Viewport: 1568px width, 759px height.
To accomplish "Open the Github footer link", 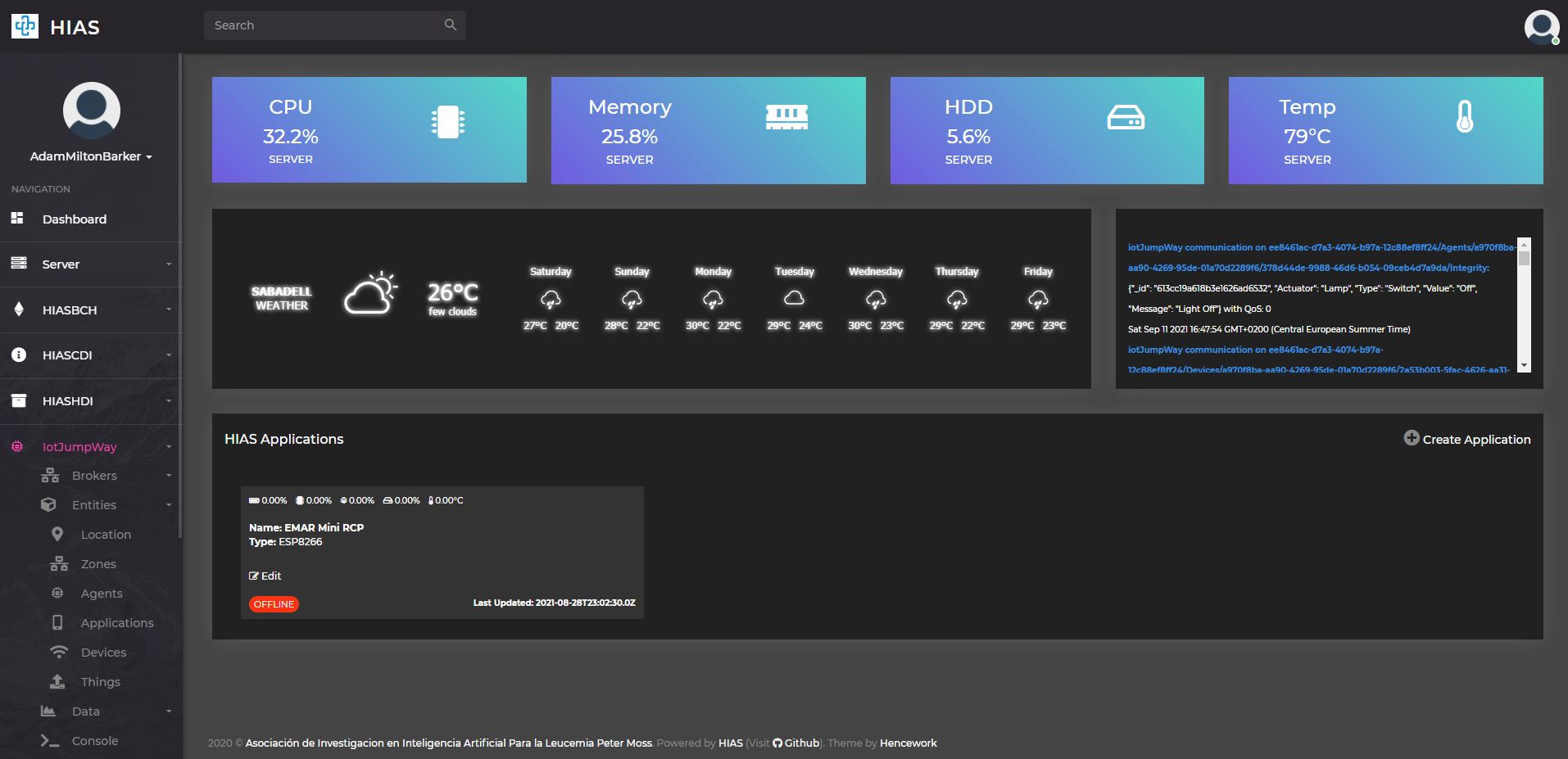I will click(x=796, y=743).
